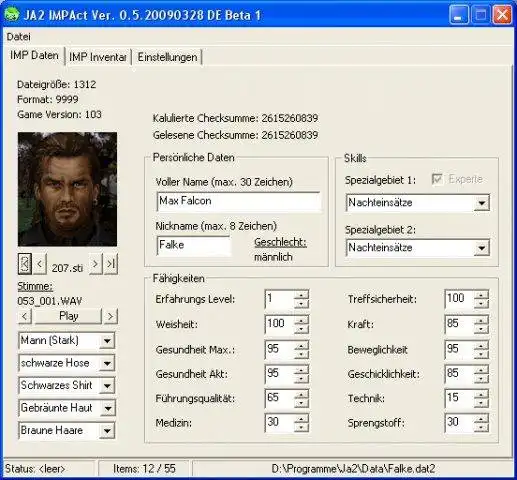Decrease Treffsicherheit value
This screenshot has width=517, height=480.
click(481, 304)
